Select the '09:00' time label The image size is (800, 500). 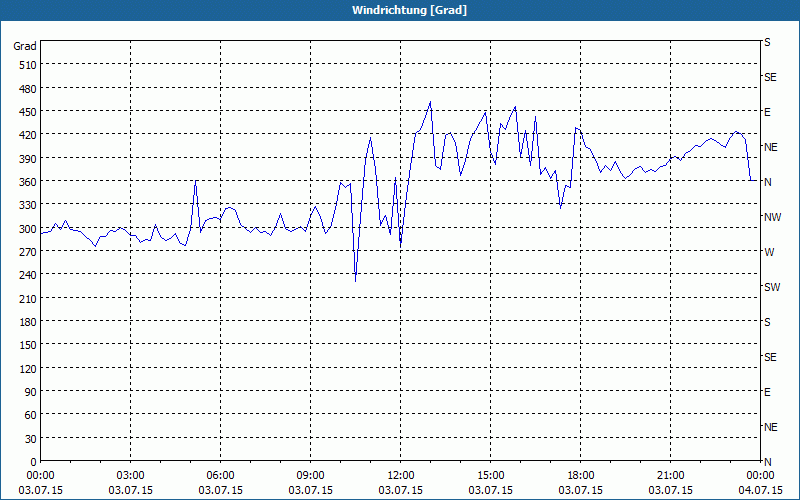tap(310, 476)
